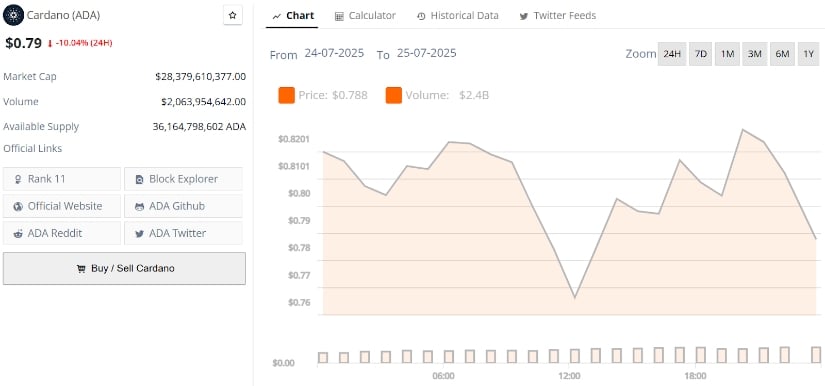The width and height of the screenshot is (825, 386).
Task: Click the Buy / Sell Cardano button
Action: click(124, 269)
